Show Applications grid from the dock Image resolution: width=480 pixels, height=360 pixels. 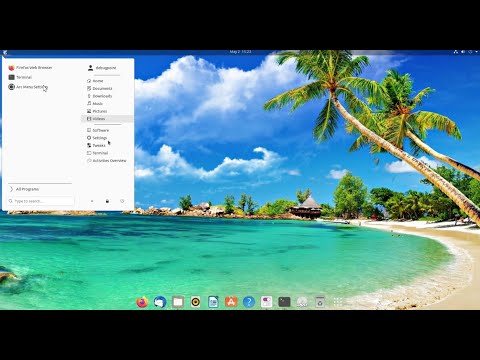(338, 302)
